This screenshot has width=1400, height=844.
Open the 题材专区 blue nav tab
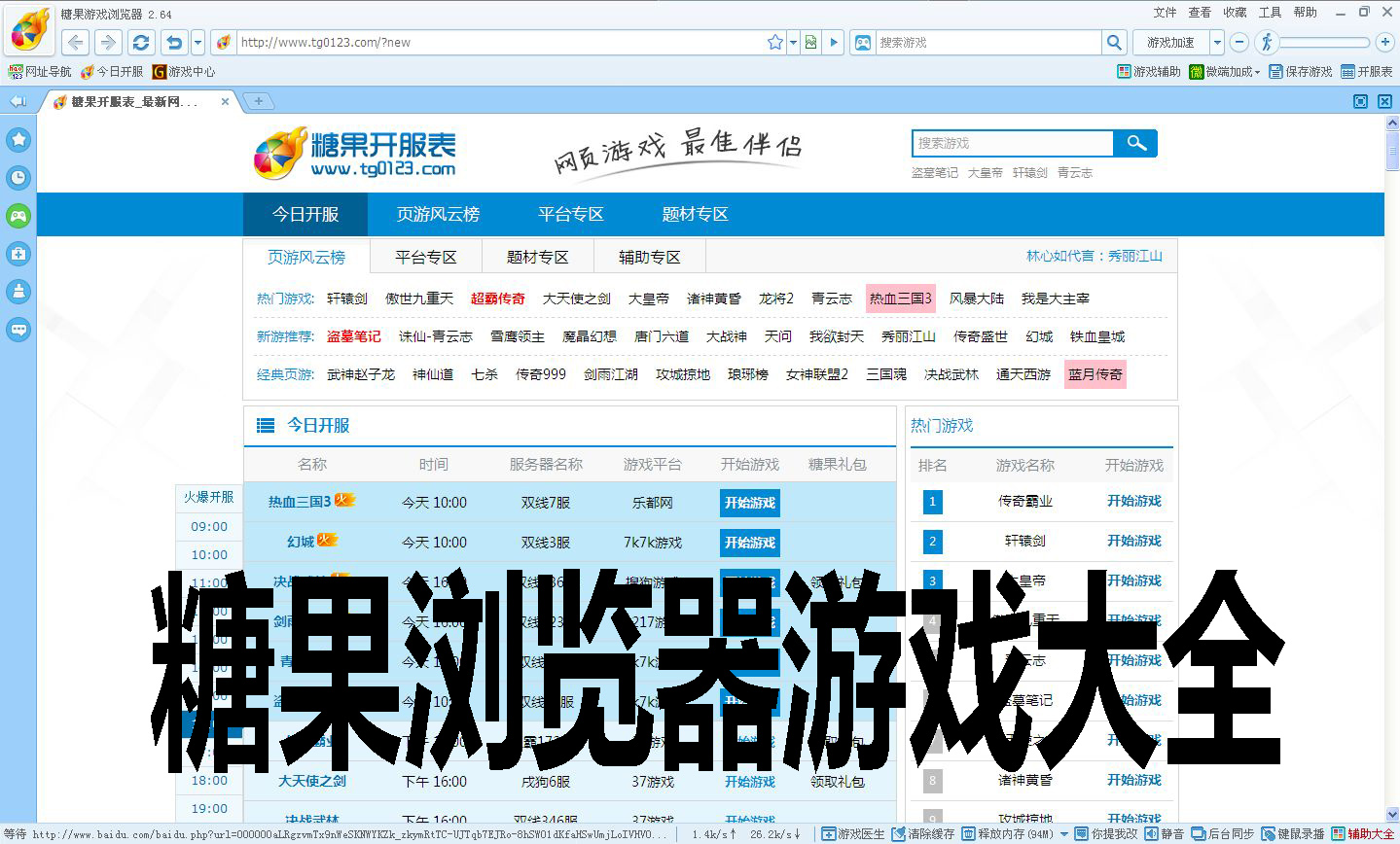695,214
